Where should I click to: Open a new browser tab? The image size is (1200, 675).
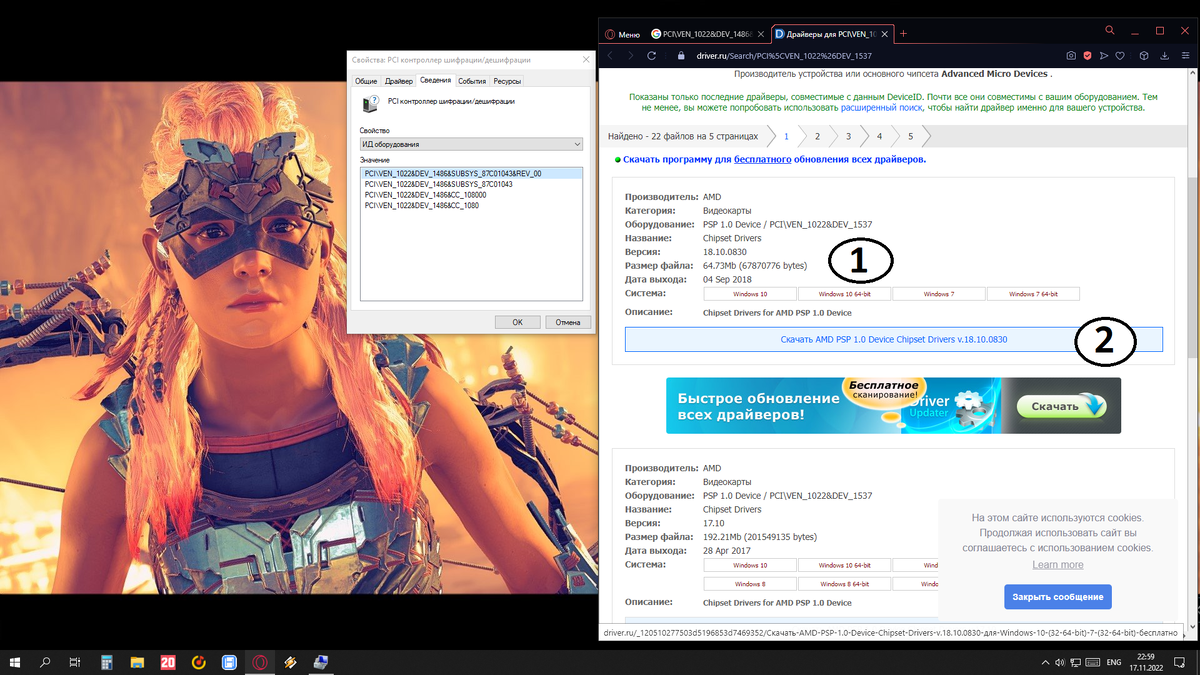(x=904, y=33)
